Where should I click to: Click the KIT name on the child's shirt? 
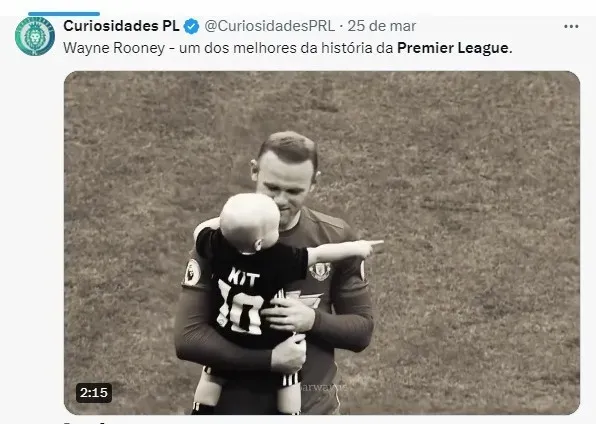pos(243,276)
